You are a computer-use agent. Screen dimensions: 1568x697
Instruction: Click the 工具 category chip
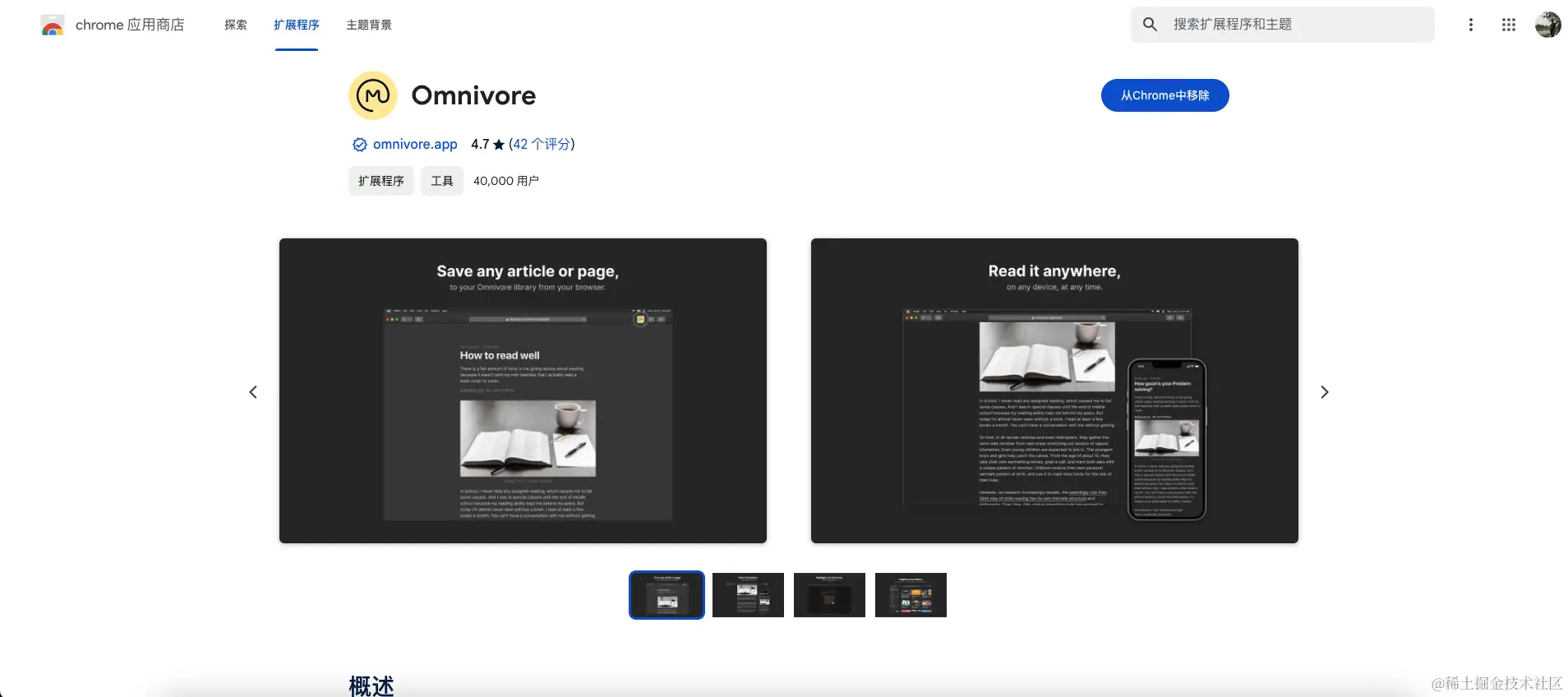click(442, 181)
